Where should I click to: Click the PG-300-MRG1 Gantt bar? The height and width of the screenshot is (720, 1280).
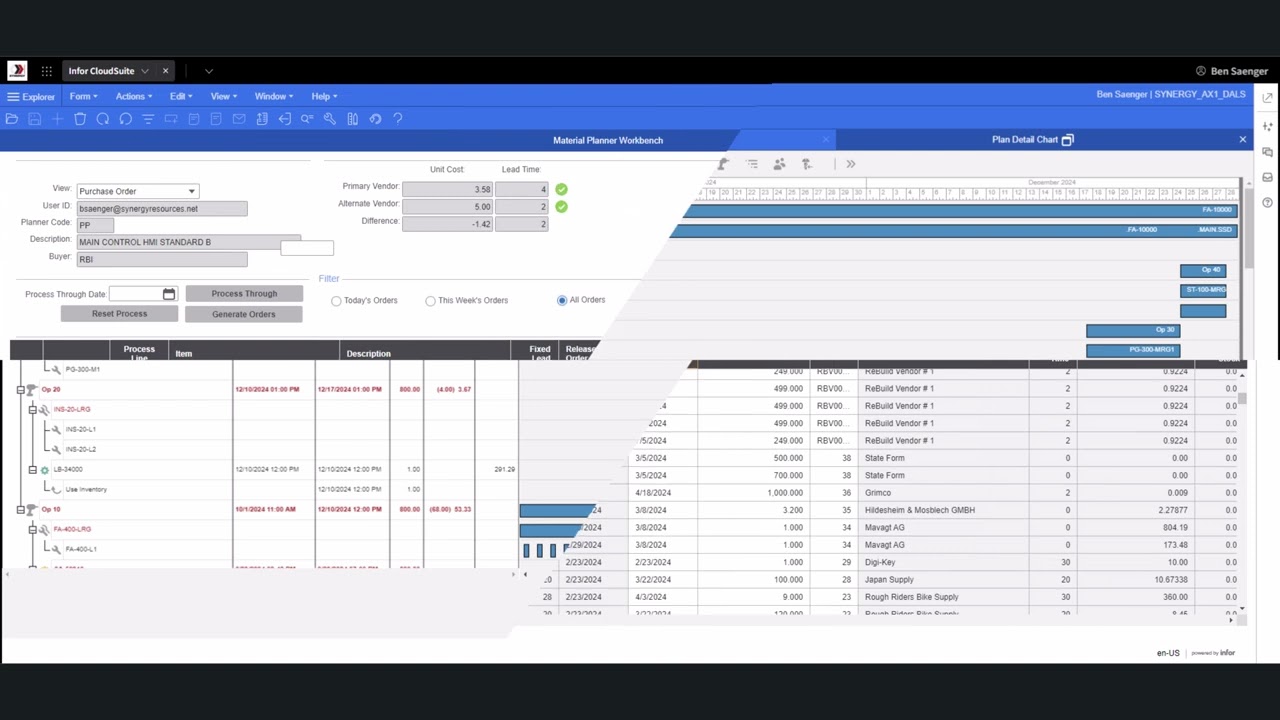pos(1133,350)
